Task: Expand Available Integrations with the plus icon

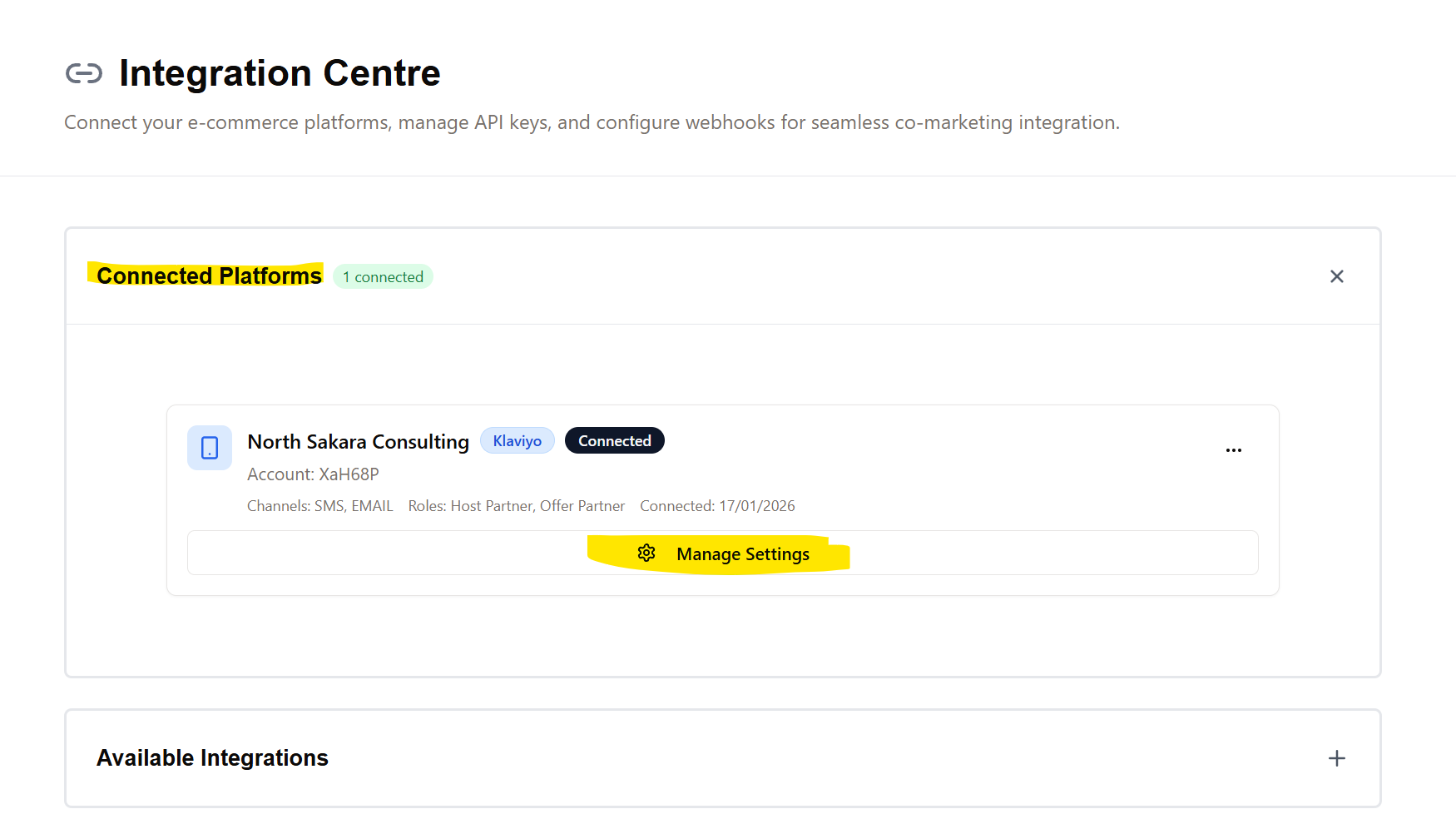Action: (x=1336, y=758)
